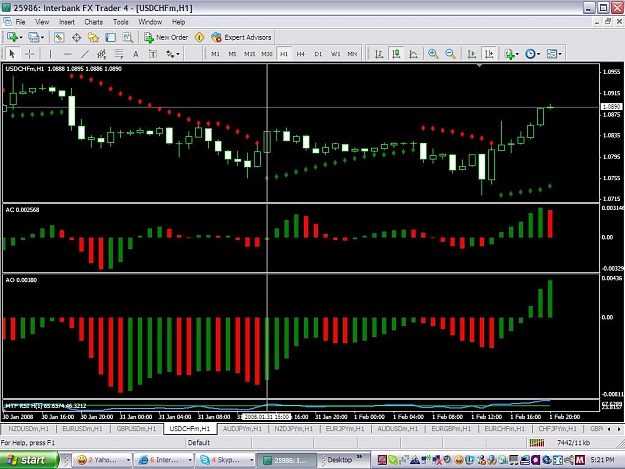Switch to the NZDUSDm,H1 chart tab
The width and height of the screenshot is (625, 469).
click(x=29, y=429)
